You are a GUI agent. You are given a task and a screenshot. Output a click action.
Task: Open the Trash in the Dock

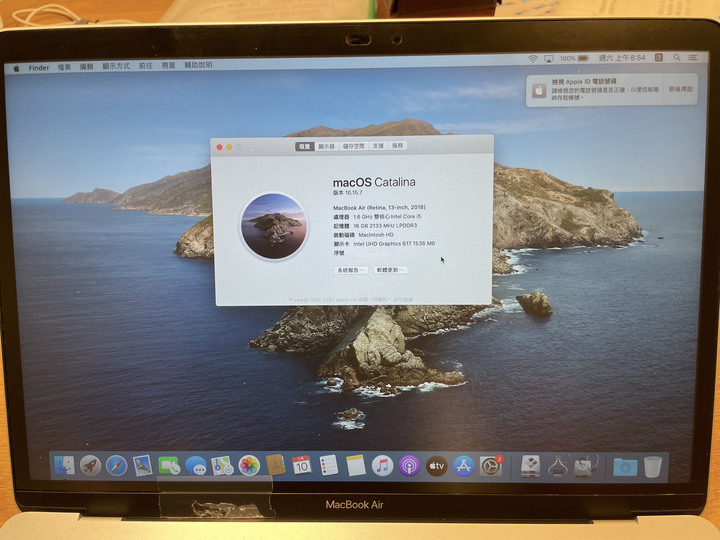tap(652, 467)
